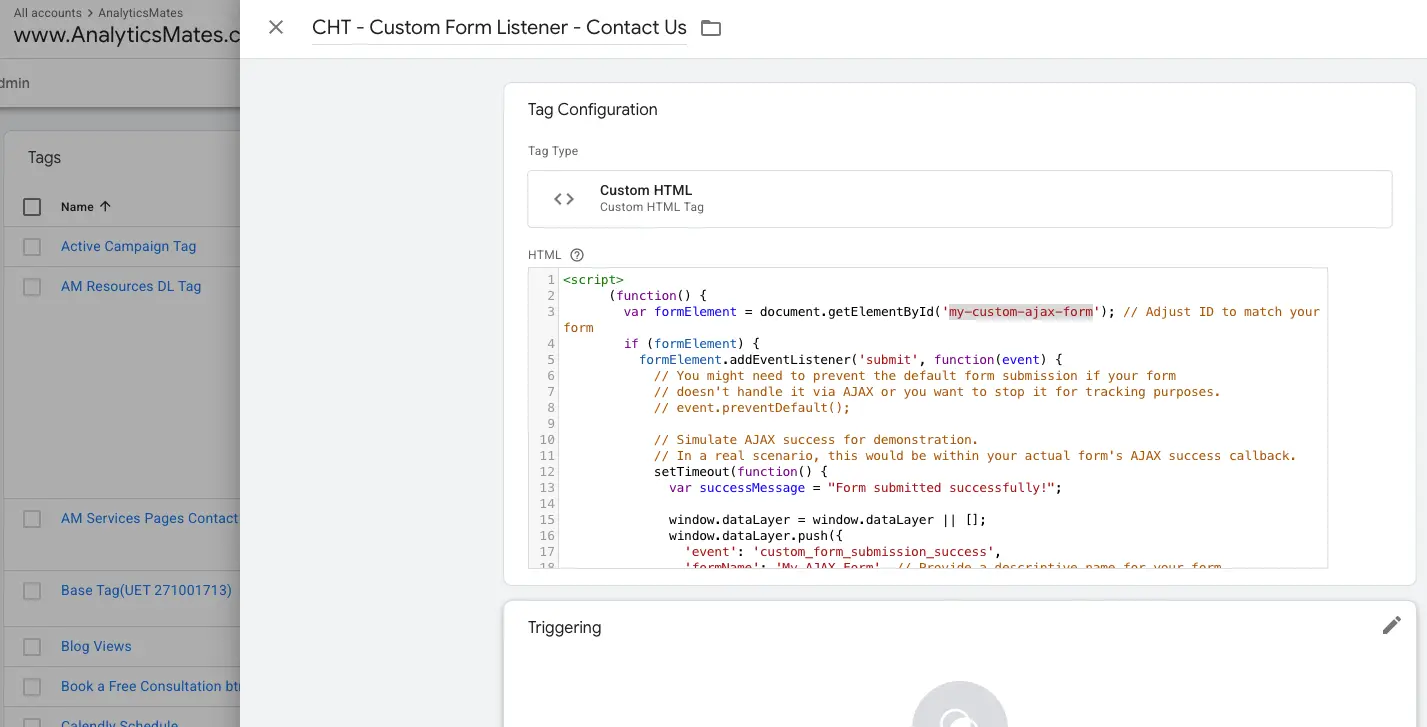Open the AM Resources DL Tag link
The width and height of the screenshot is (1427, 727).
pos(131,286)
